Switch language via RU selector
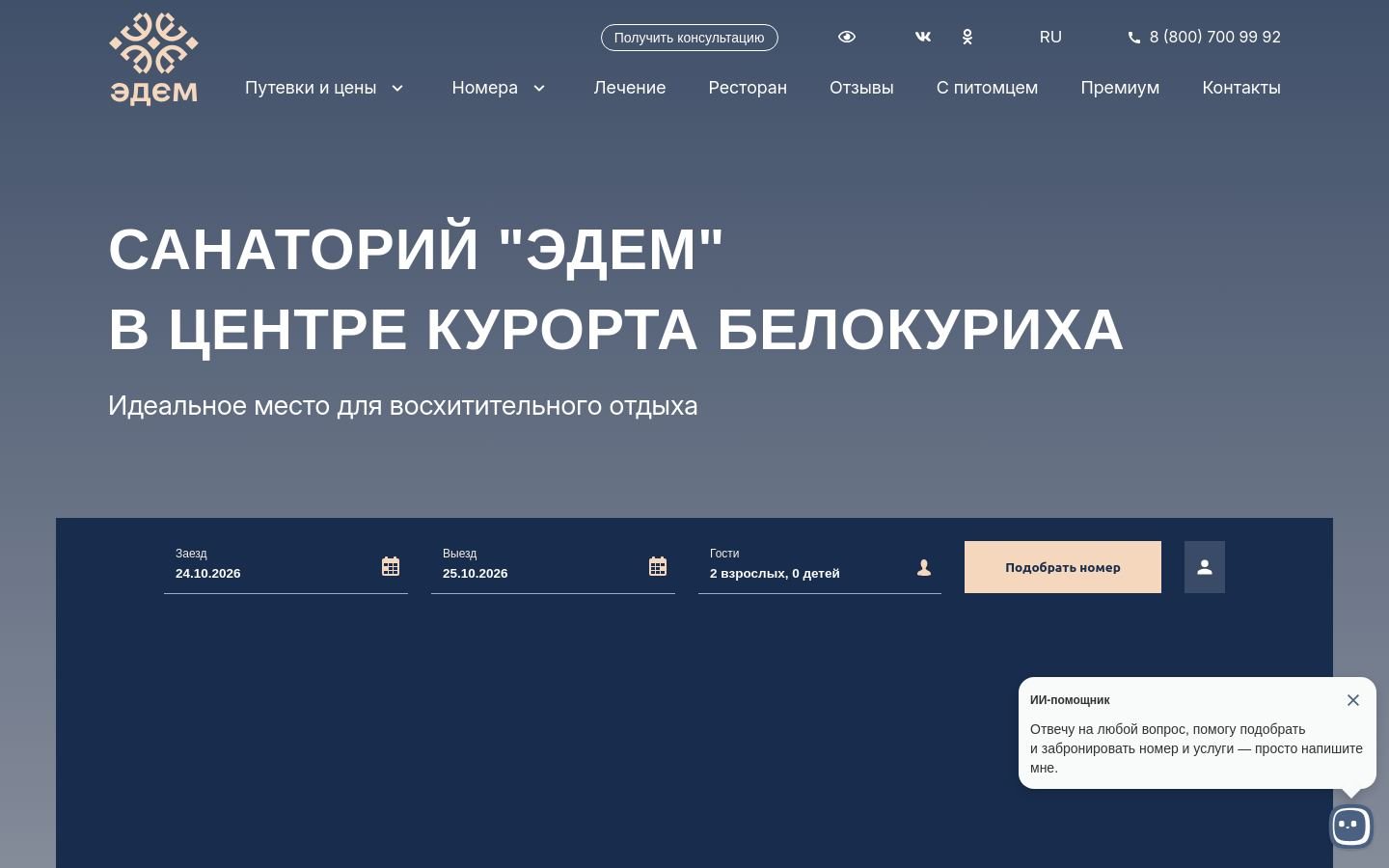This screenshot has height=868, width=1389. 1050,37
